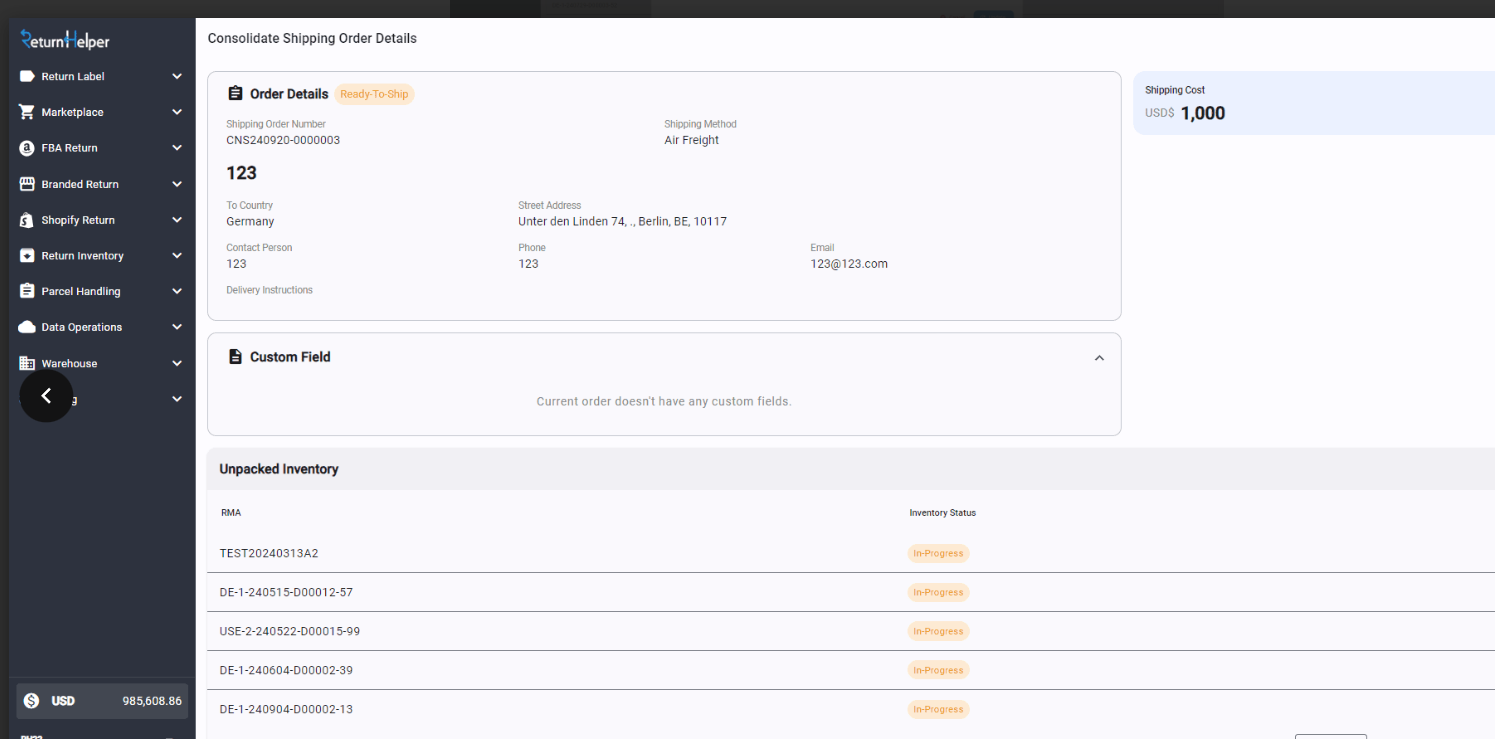Click the FBA Return Amazon icon

[x=27, y=148]
